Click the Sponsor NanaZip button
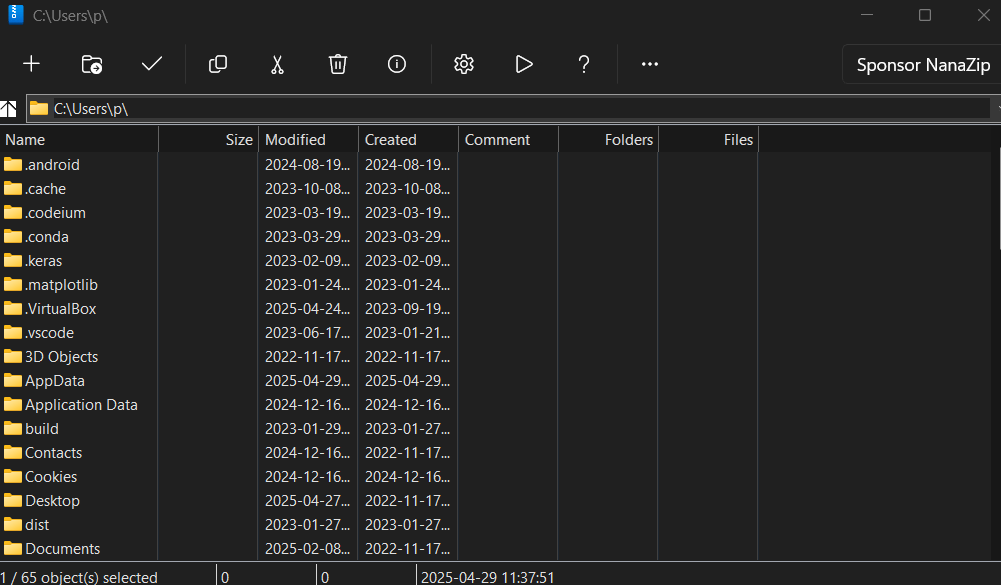Screen dimensions: 1001x585 pyautogui.click(x=922, y=65)
